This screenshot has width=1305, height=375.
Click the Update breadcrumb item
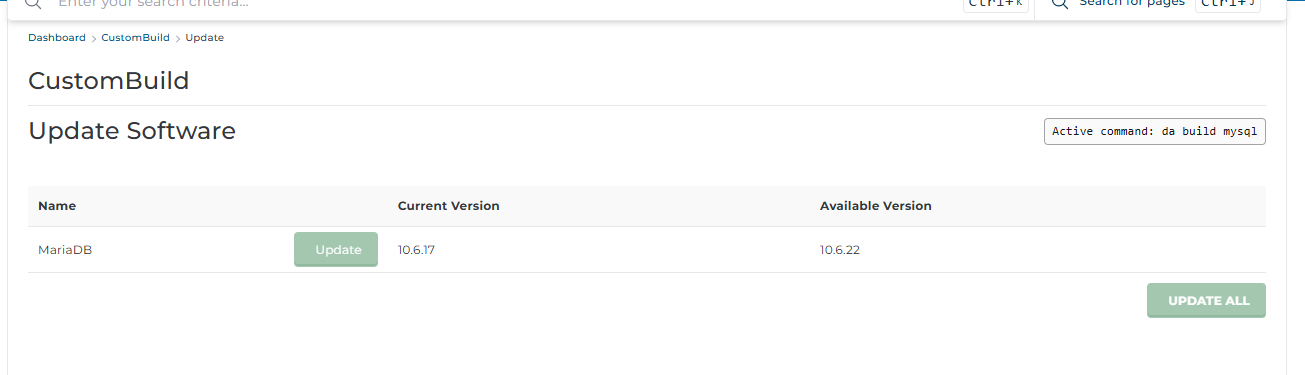tap(205, 38)
